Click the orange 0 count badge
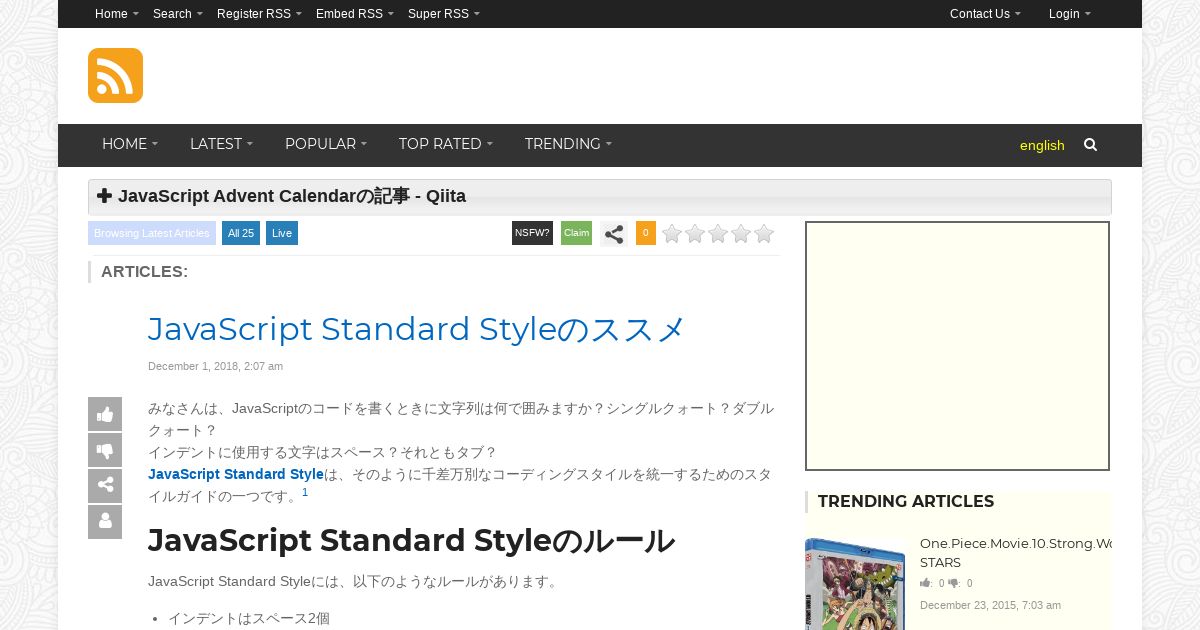This screenshot has width=1200, height=630. (x=646, y=233)
